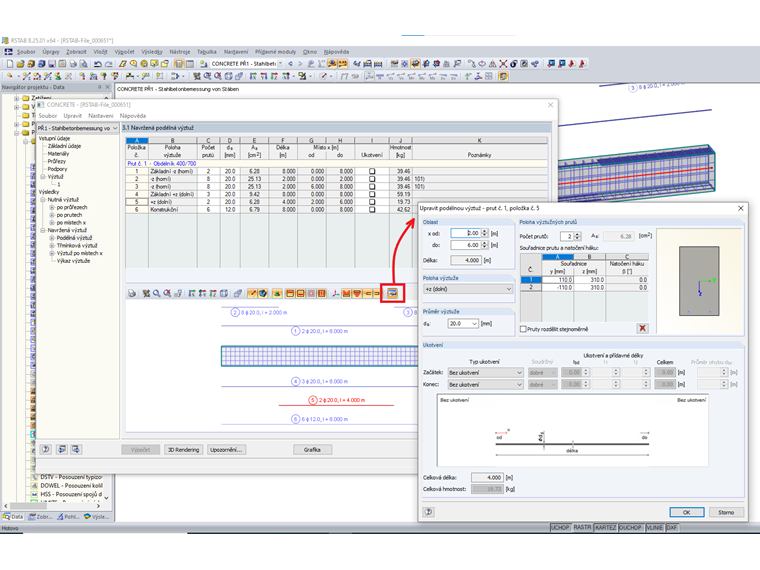Open the PŘ1 case dropdown in CONCRETE window
This screenshot has width=760, height=570.
[78, 128]
